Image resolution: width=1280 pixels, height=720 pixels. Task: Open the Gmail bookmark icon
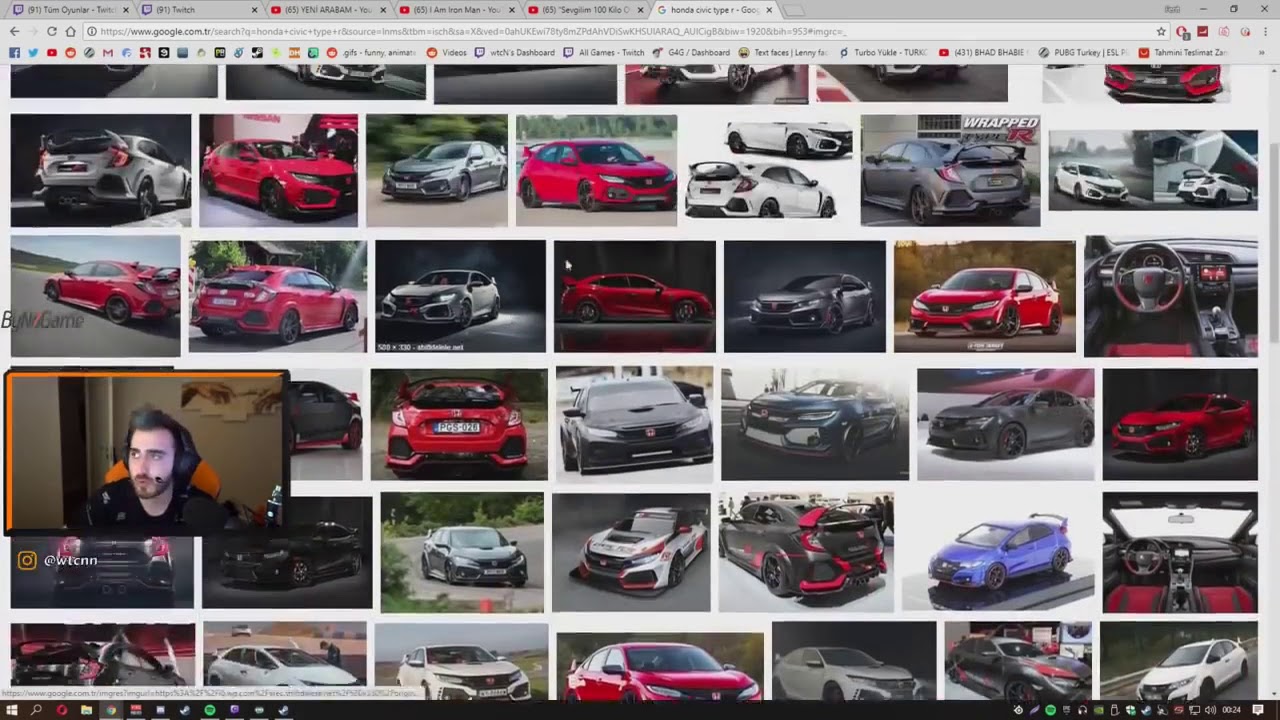coord(108,52)
